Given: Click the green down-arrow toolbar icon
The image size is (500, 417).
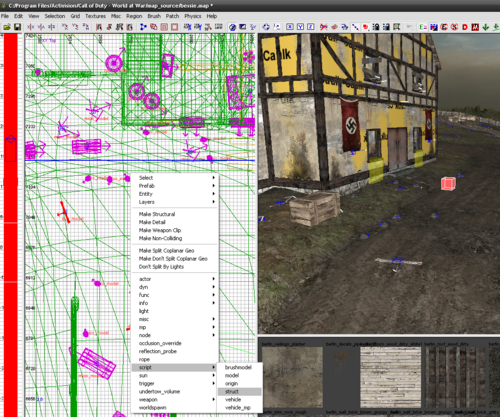Looking at the screenshot, I should [486, 27].
